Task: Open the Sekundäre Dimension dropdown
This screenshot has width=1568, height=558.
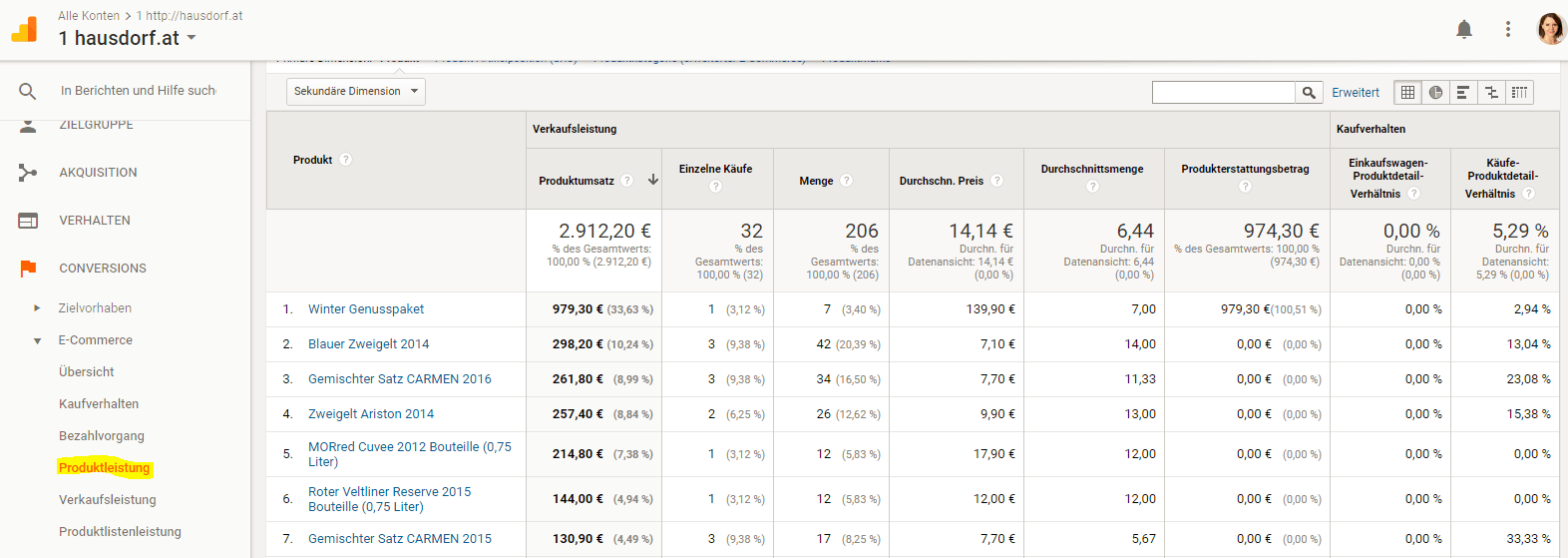Action: tap(356, 92)
